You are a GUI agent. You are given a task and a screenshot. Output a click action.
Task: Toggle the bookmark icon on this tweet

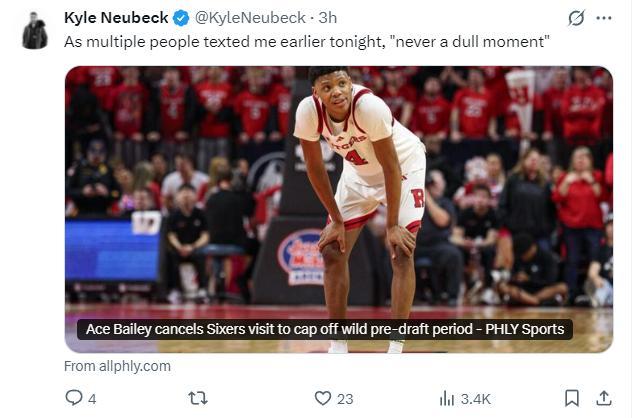click(571, 398)
